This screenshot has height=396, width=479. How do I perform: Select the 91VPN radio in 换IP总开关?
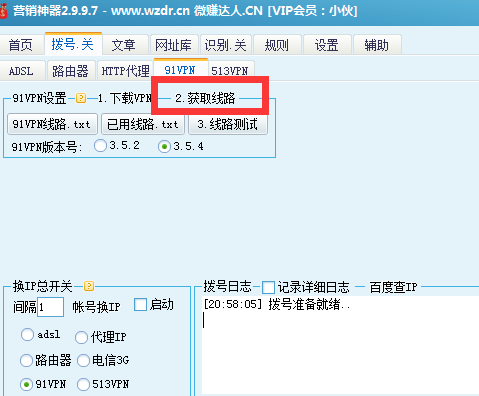pos(26,384)
